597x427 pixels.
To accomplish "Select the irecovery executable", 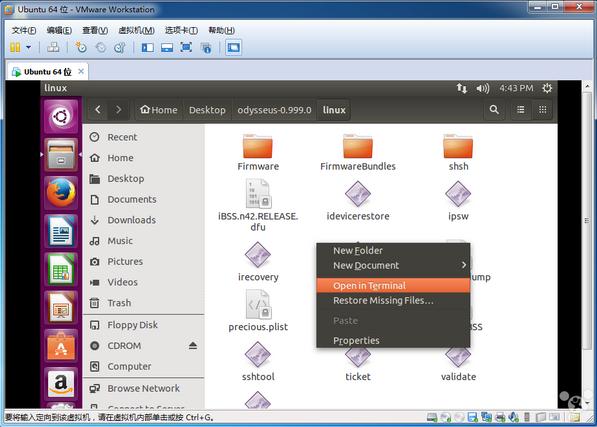I will (x=258, y=262).
